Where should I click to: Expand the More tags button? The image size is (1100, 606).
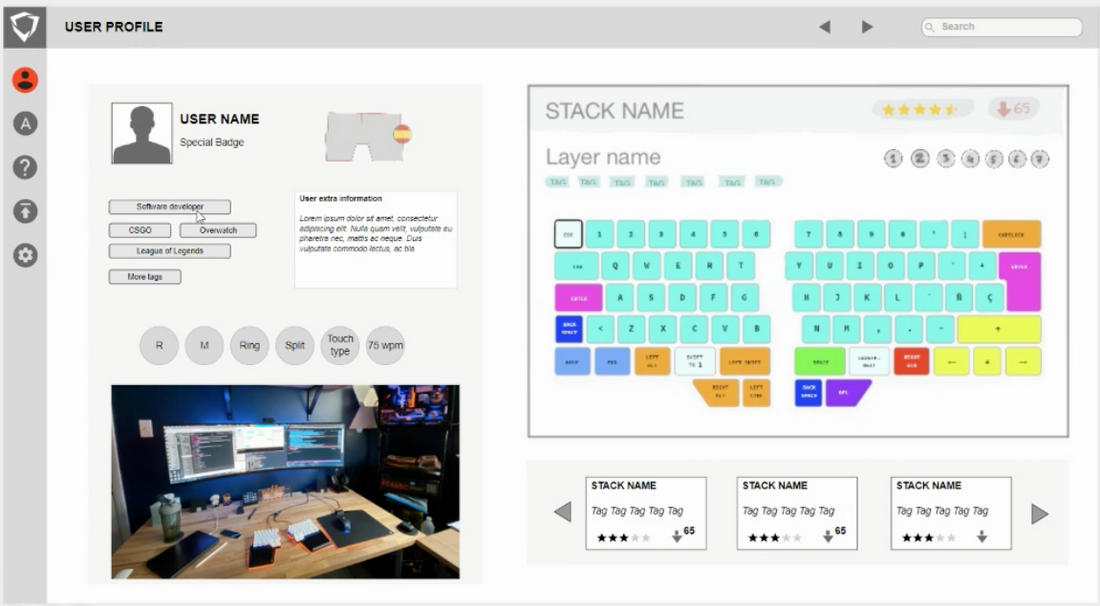(145, 277)
